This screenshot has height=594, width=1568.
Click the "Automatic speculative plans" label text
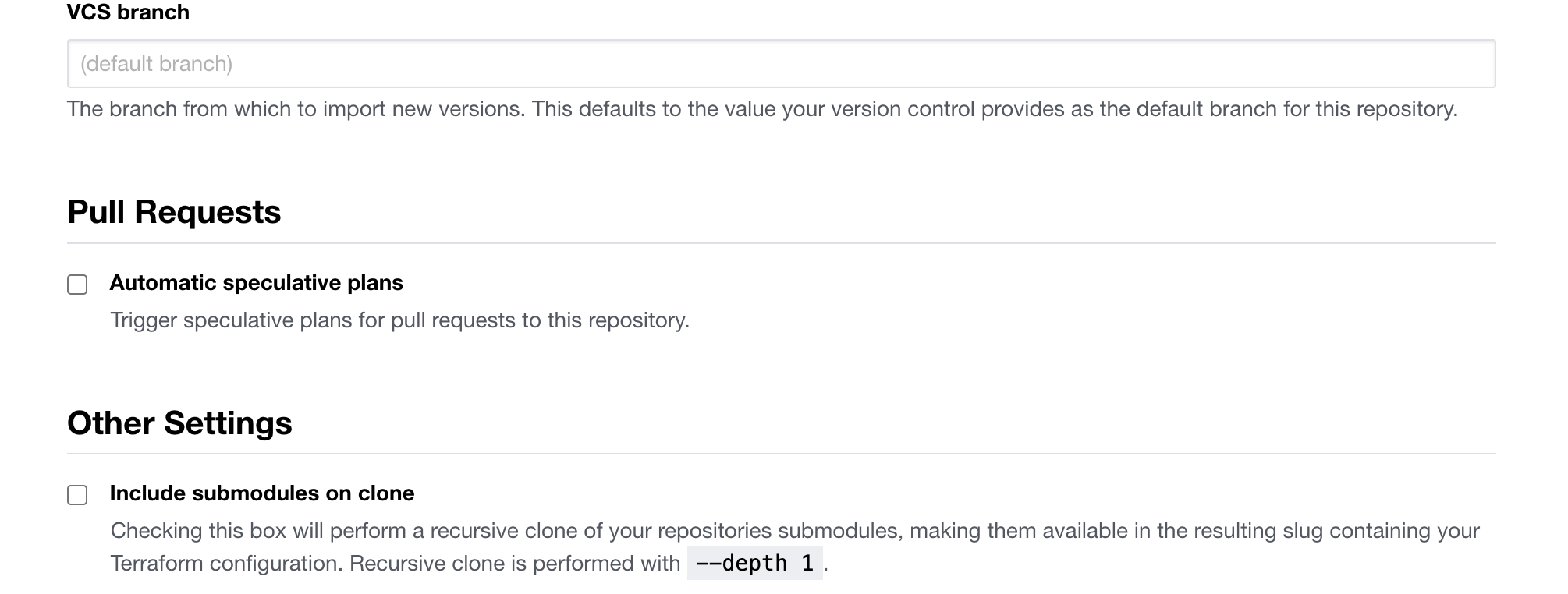(256, 283)
